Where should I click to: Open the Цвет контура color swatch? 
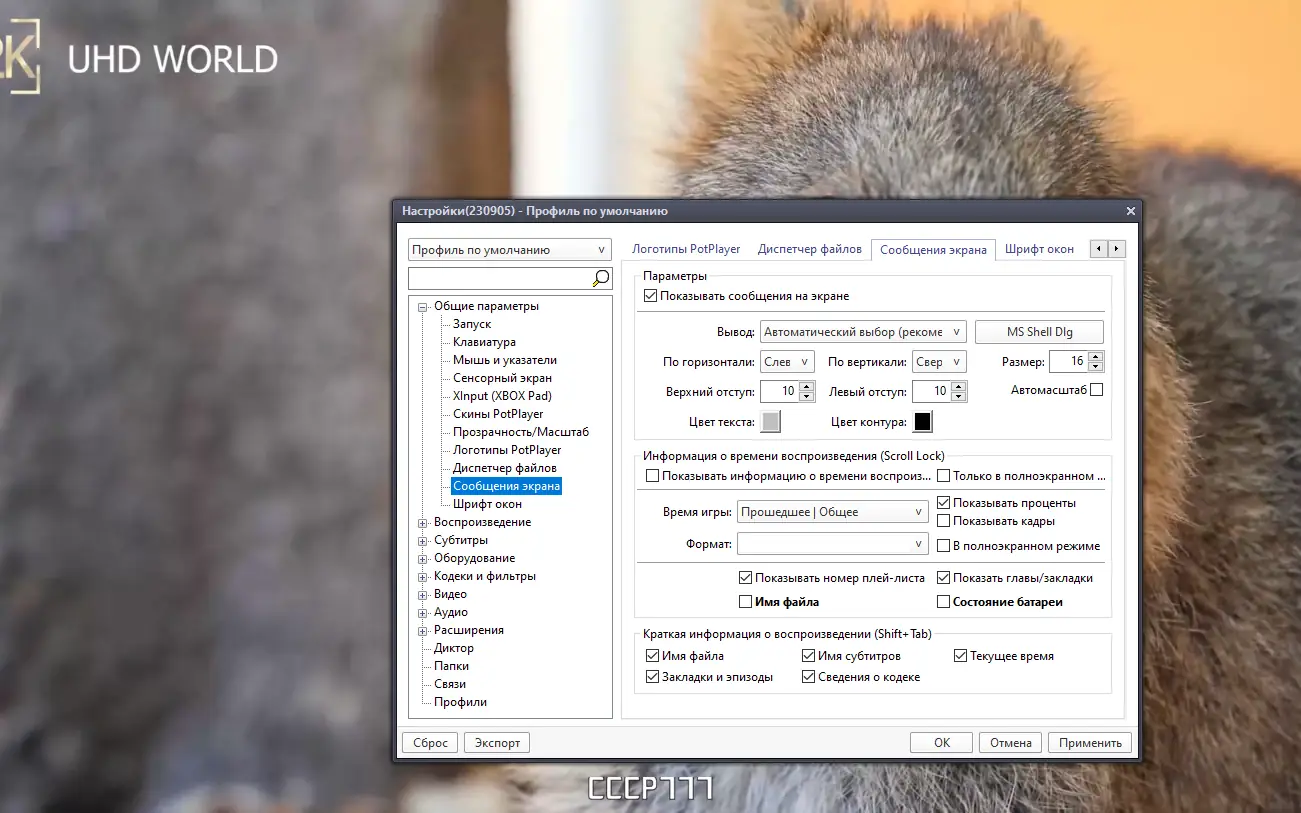click(922, 422)
